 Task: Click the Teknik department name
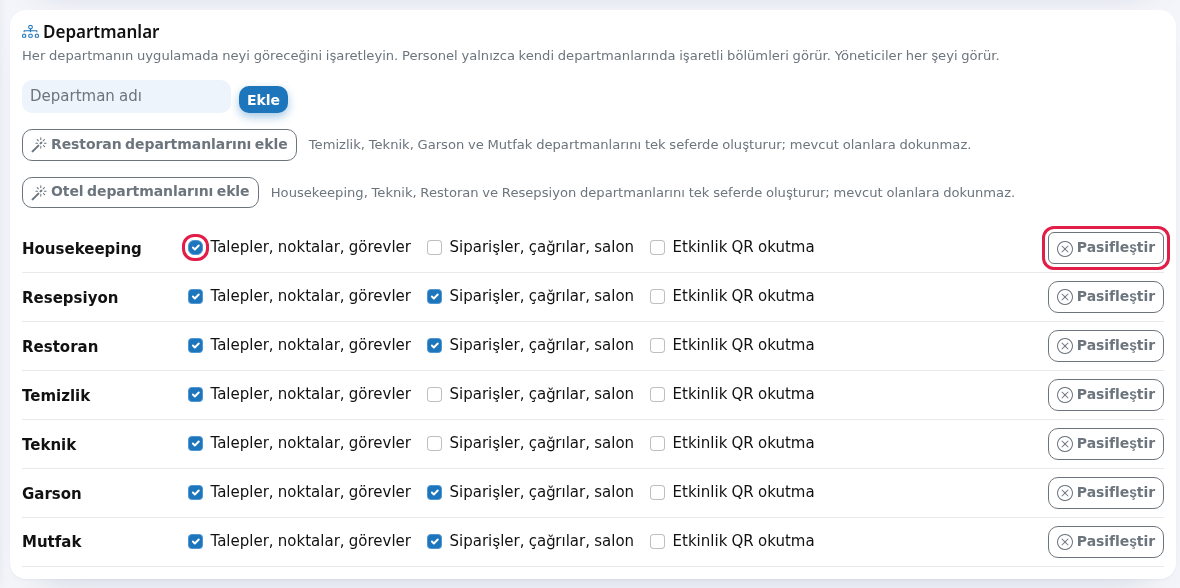[50, 444]
